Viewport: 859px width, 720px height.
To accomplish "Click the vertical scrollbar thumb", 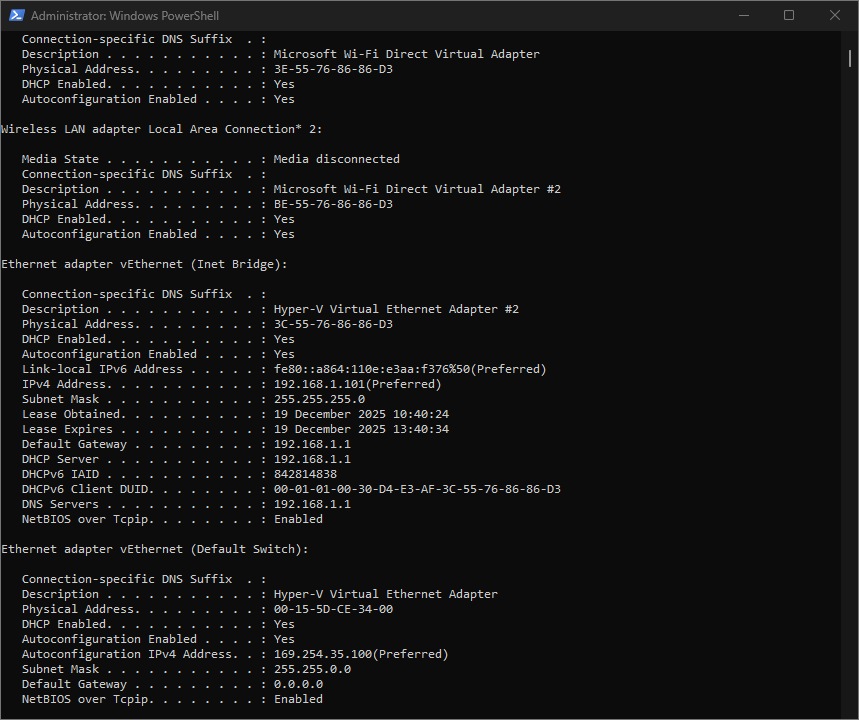I will pos(850,57).
